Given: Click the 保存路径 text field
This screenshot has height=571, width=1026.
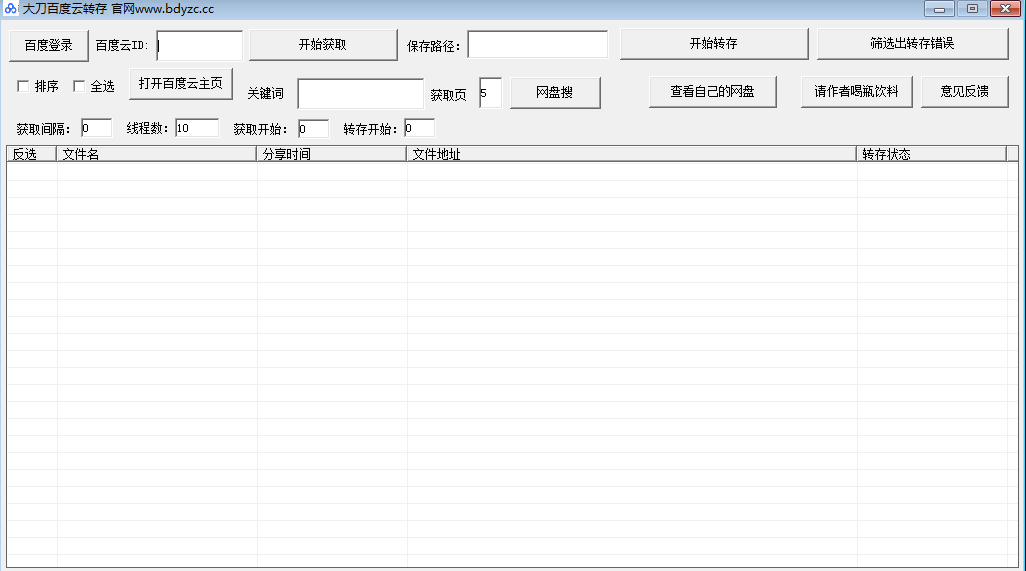Looking at the screenshot, I should pyautogui.click(x=537, y=45).
